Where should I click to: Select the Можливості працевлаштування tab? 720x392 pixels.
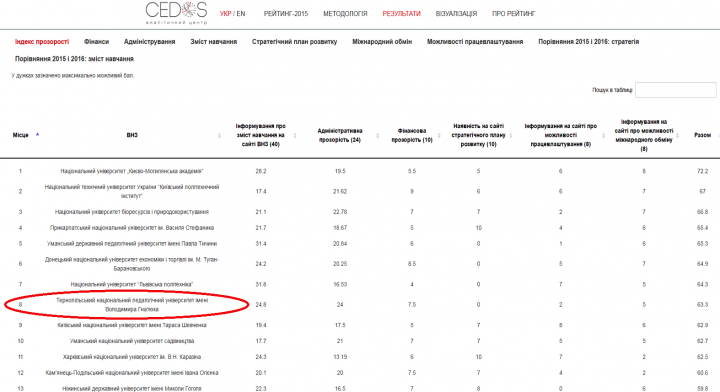(475, 42)
